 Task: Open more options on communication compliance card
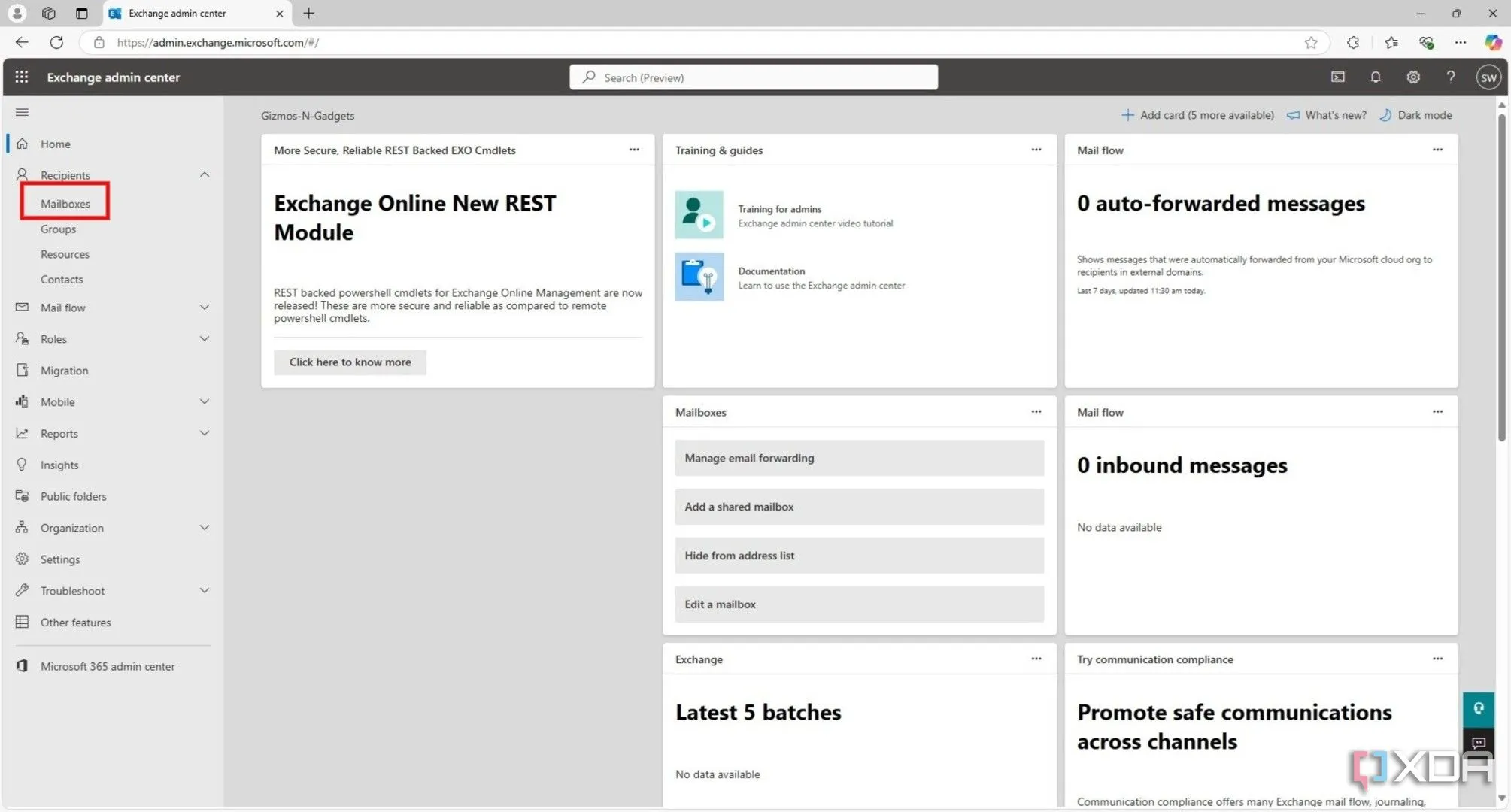(1437, 659)
